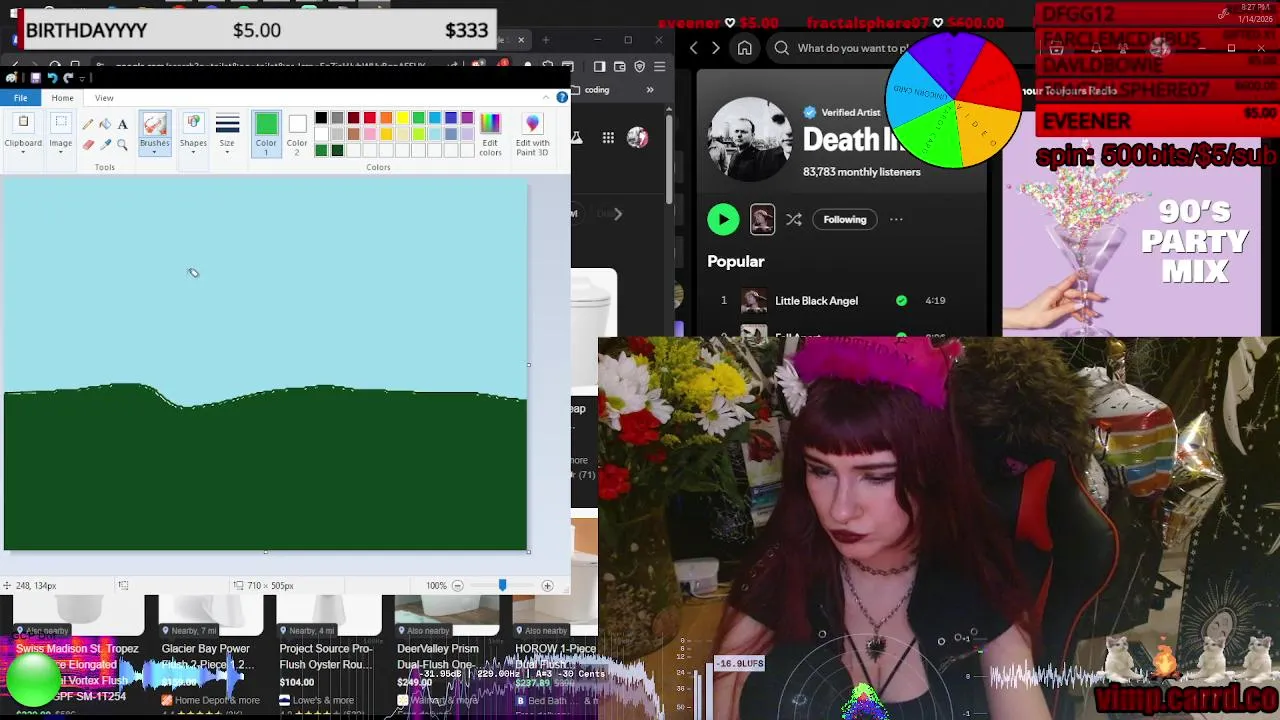This screenshot has height=720, width=1280.
Task: Toggle saved checkmark for Little Black Angel
Action: coord(901,300)
